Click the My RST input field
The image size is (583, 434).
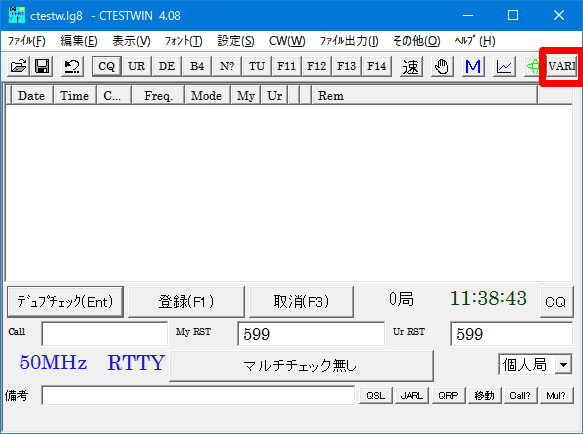click(x=311, y=334)
